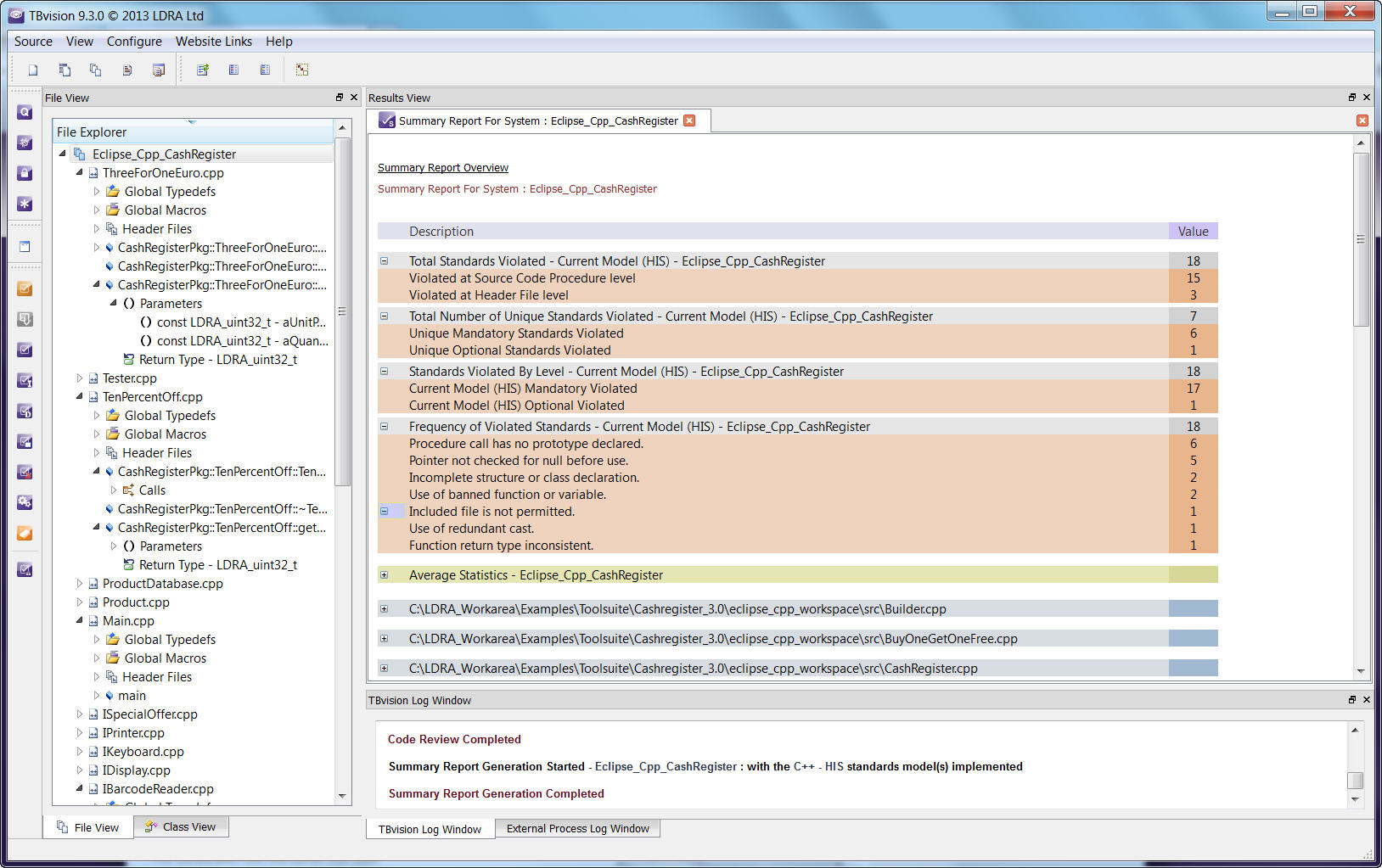
Task: Close the Summary Report tab
Action: [x=689, y=120]
